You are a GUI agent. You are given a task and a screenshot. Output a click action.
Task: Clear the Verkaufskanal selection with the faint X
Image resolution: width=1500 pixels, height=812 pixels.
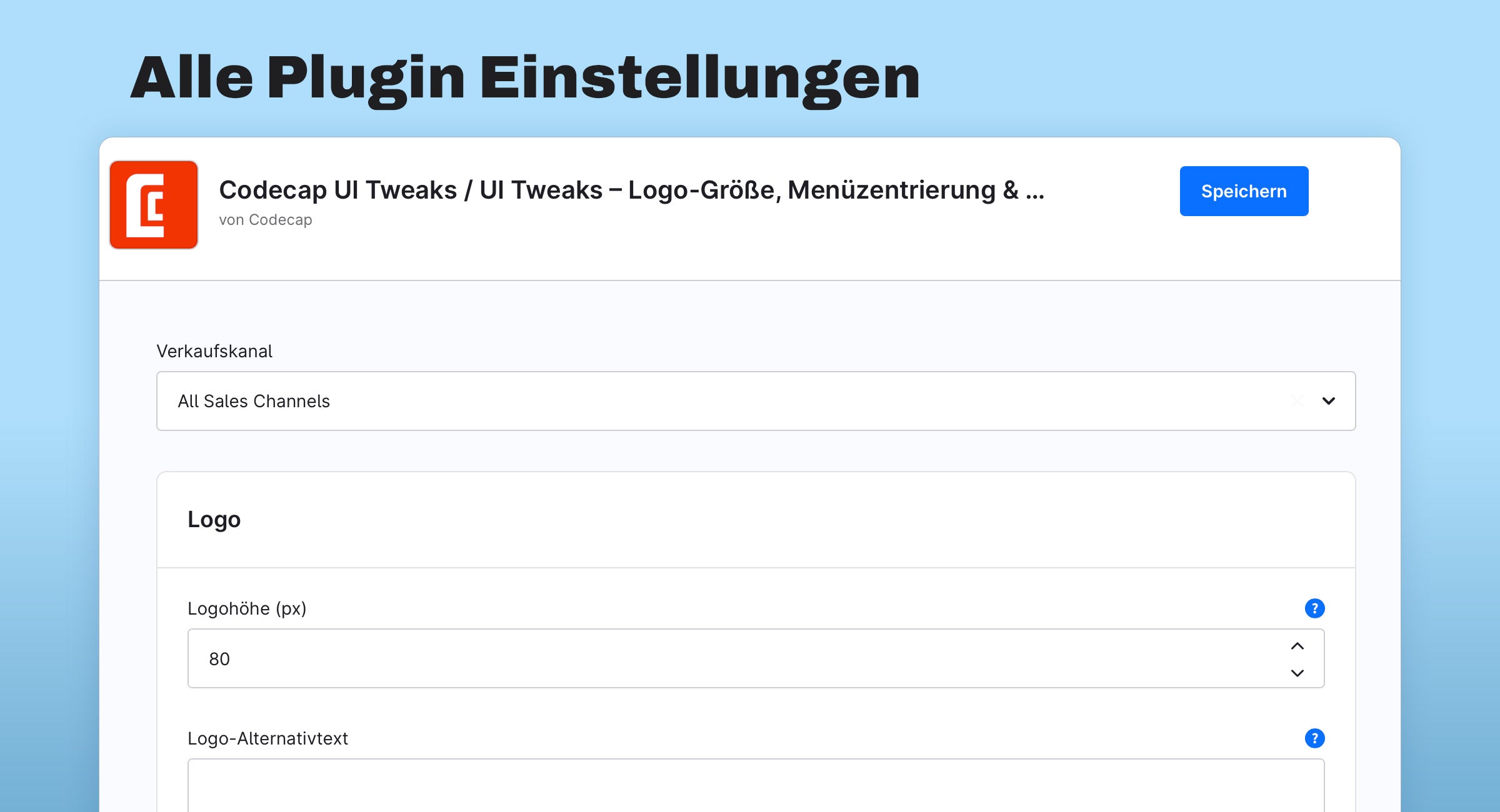(x=1297, y=401)
